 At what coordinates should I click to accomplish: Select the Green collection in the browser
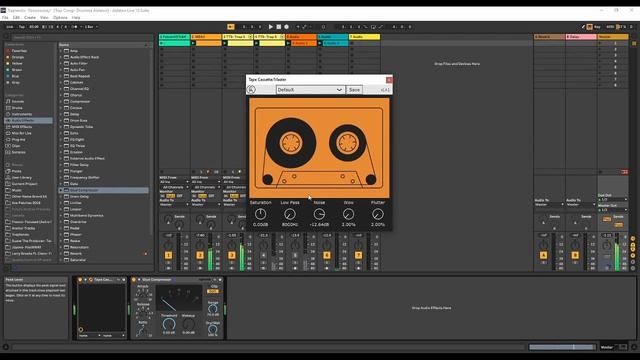[17, 70]
